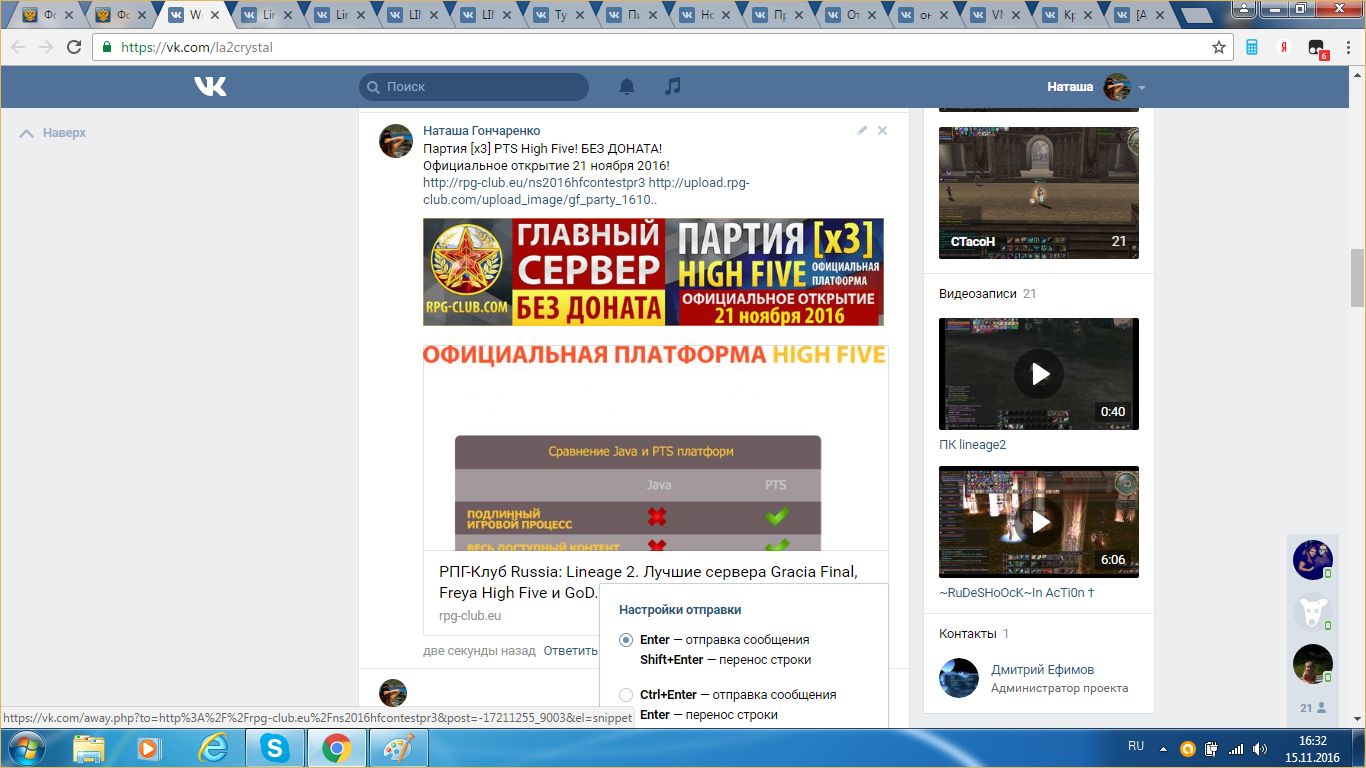Click the две секунды назад timestamp
The image size is (1366, 768).
pos(479,651)
